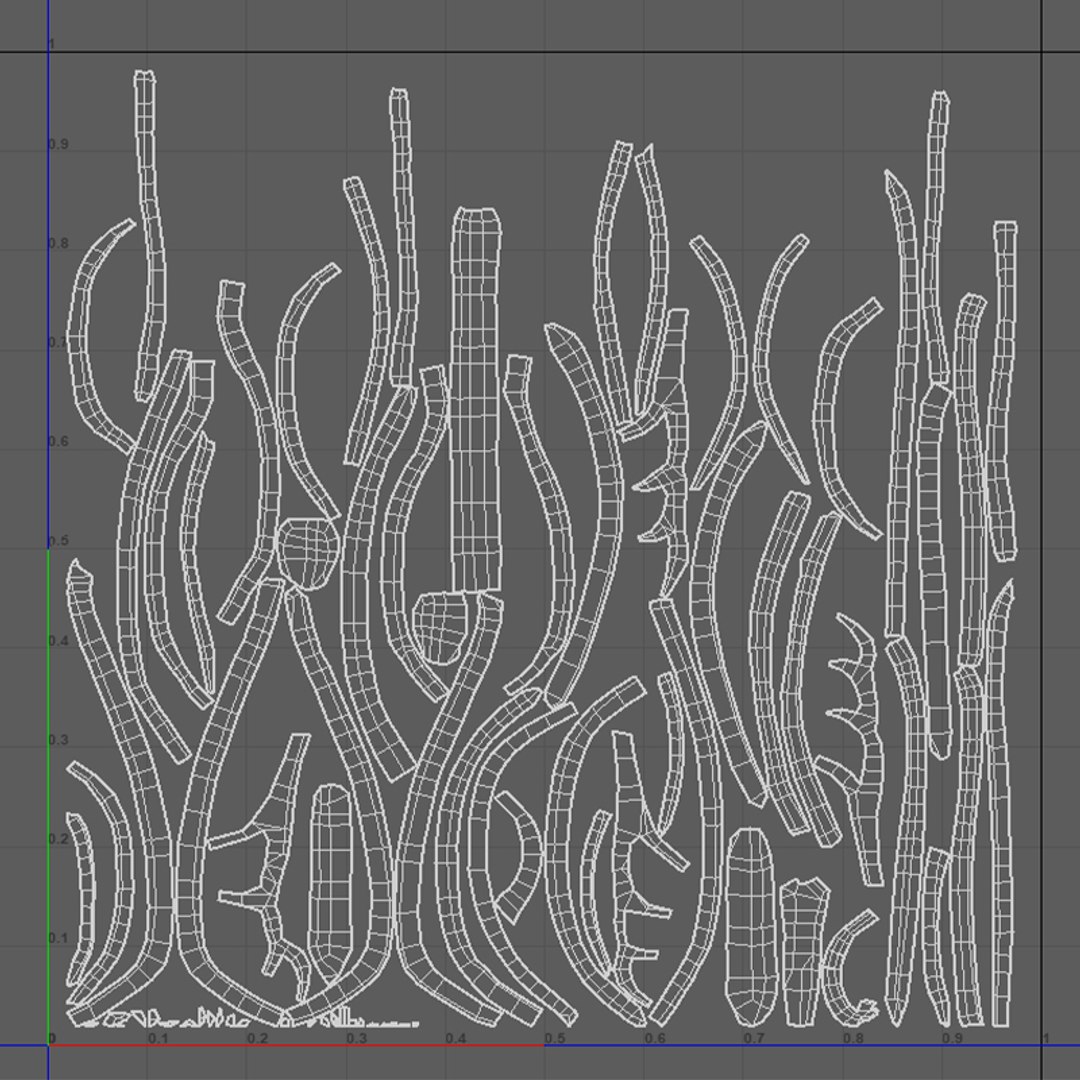
Task: Click the 0.3 label on horizontal axis
Action: coord(356,1038)
